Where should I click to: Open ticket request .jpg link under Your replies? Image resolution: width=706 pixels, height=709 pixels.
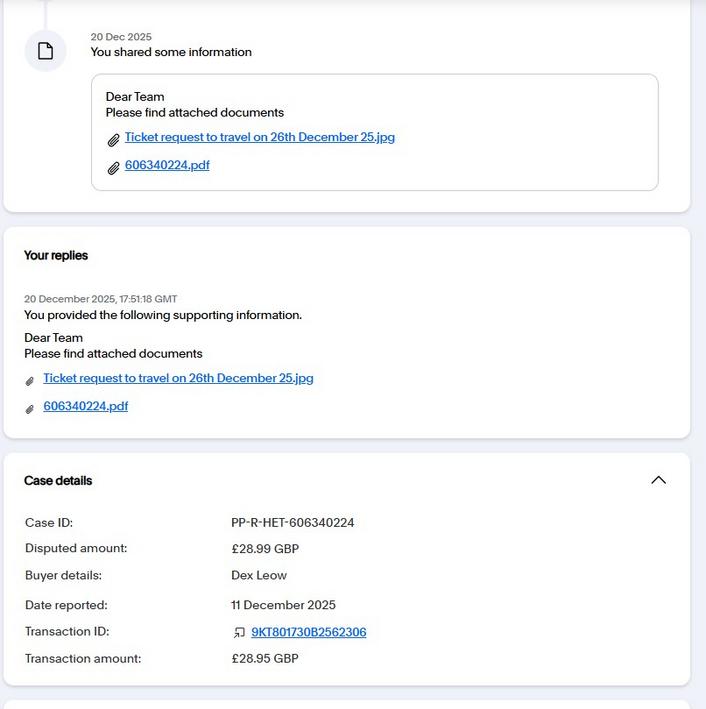pyautogui.click(x=178, y=379)
